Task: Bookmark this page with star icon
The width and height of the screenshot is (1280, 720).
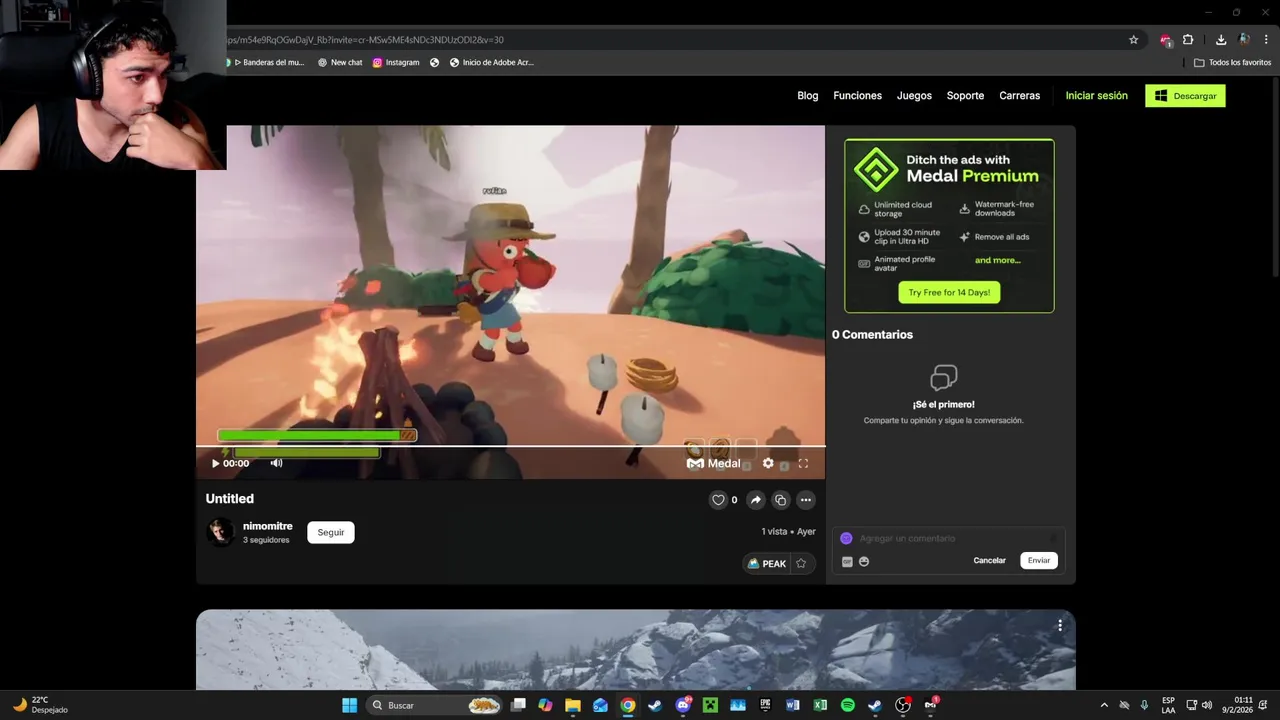Action: 1133,40
